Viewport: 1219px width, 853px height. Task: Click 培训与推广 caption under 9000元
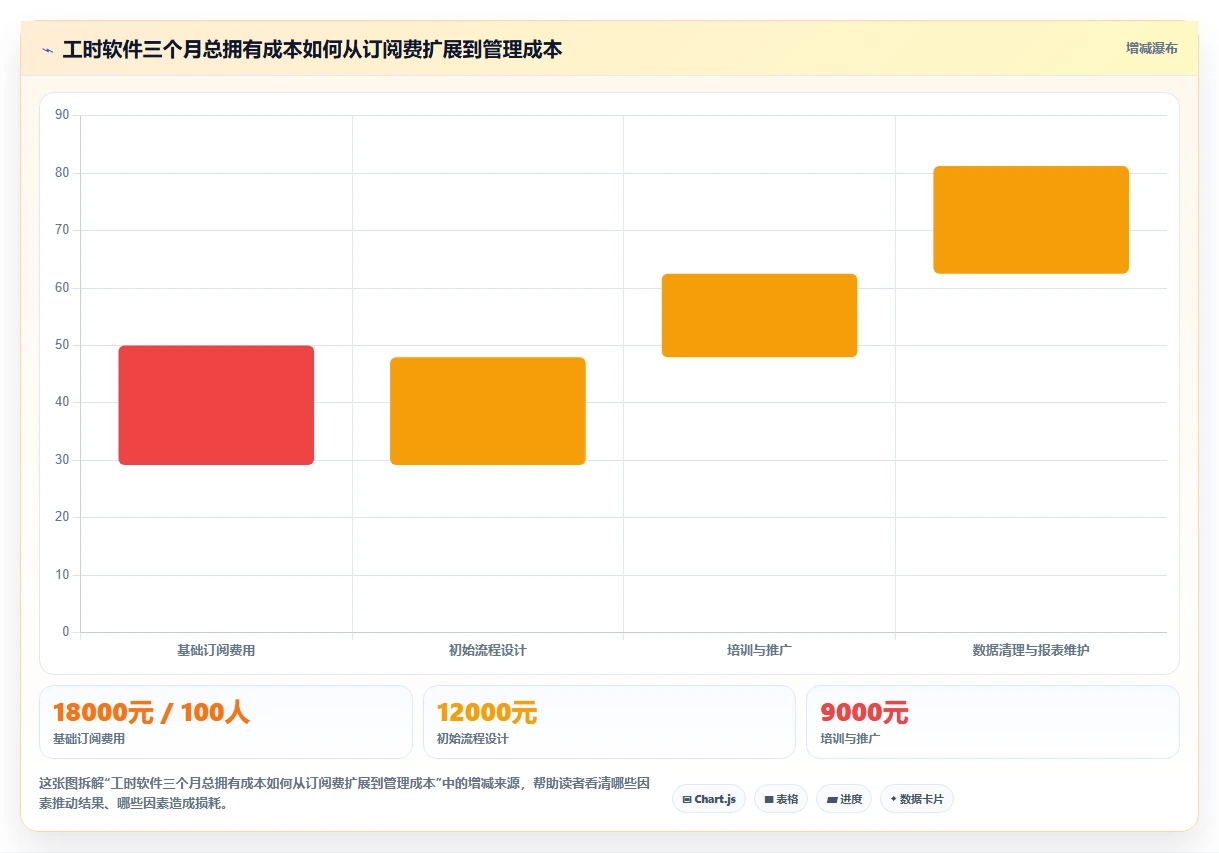click(x=850, y=739)
